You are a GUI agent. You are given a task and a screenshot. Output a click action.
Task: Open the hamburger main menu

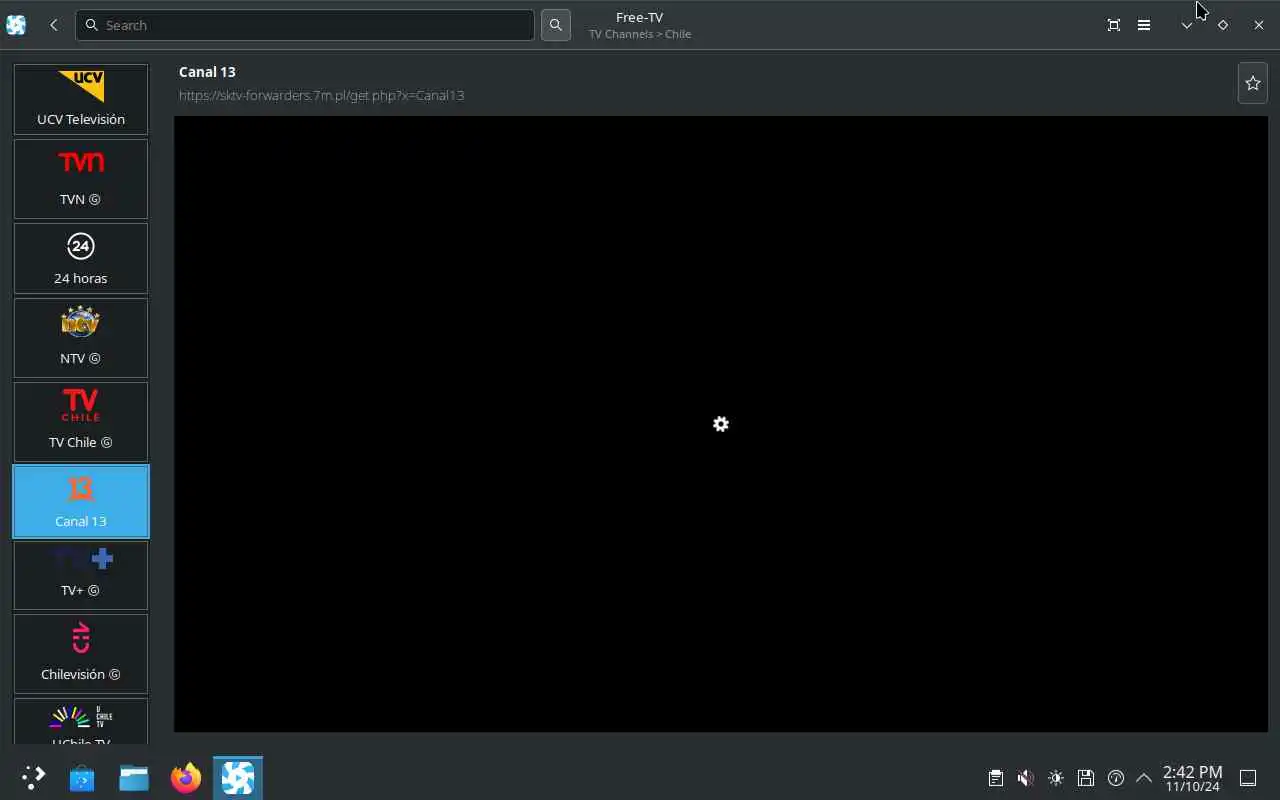click(1144, 25)
